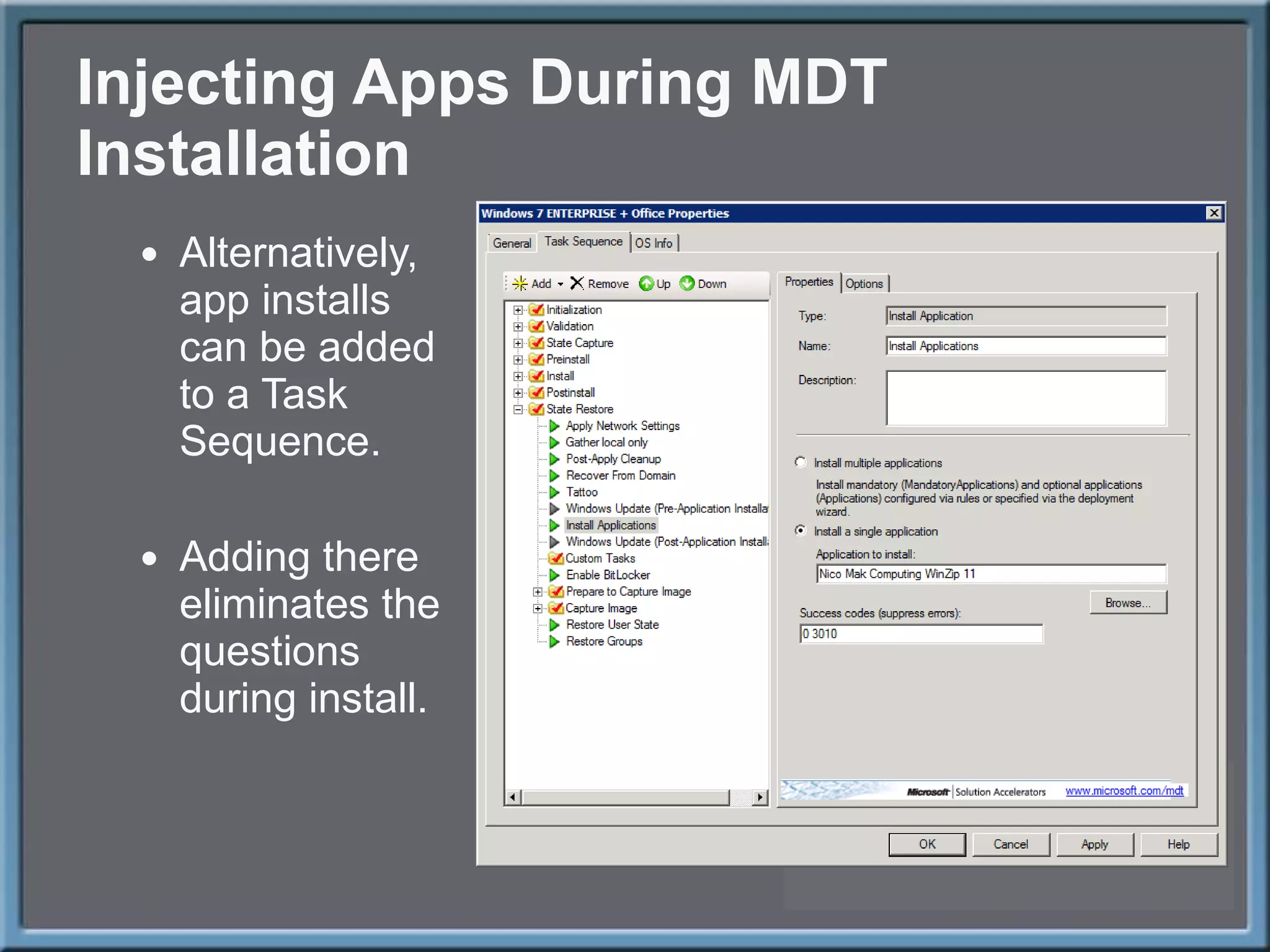The image size is (1270, 952).
Task: Select the Tattoo step arrow icon
Action: pos(554,492)
